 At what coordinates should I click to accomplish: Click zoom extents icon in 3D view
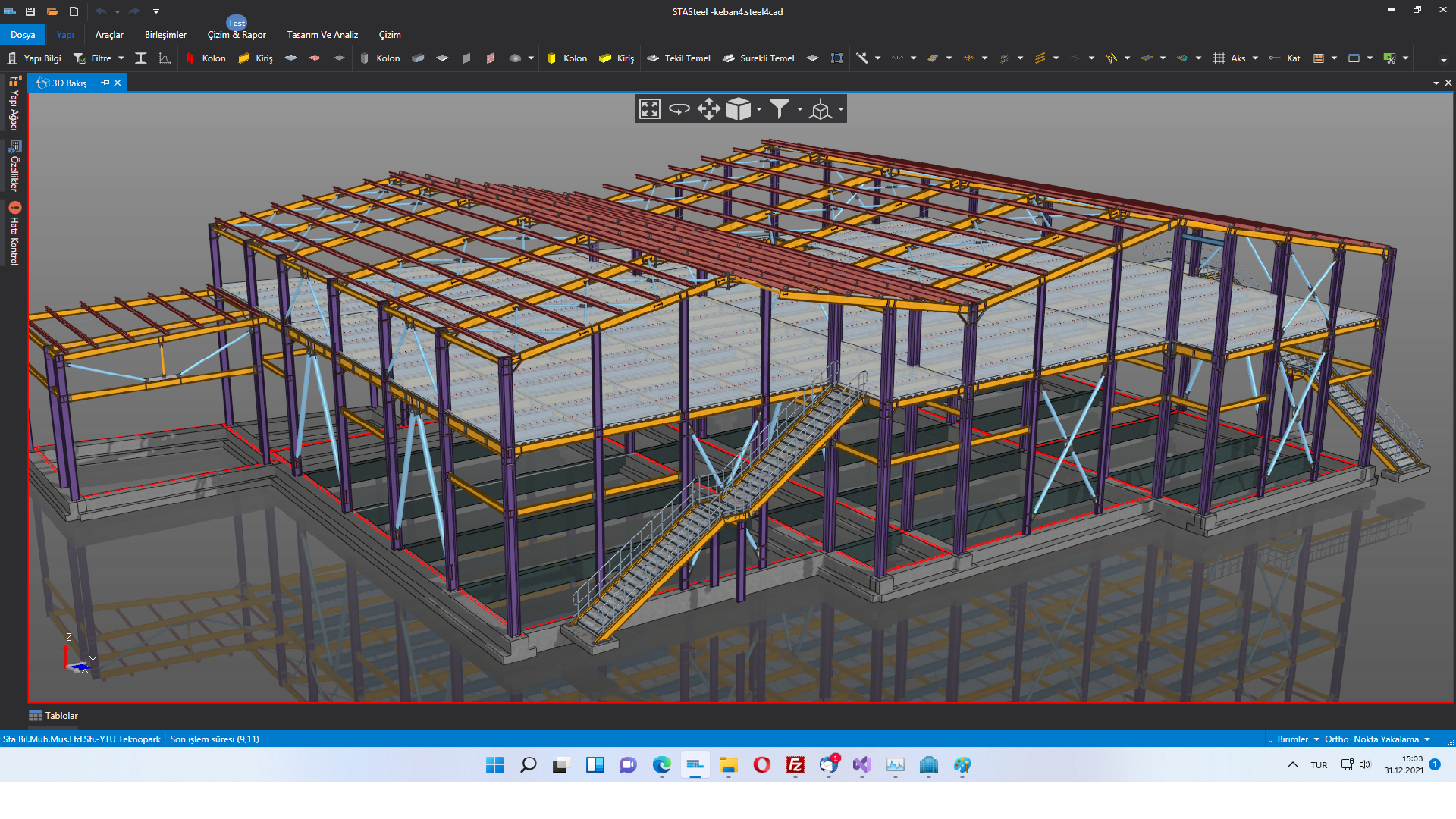pos(650,109)
